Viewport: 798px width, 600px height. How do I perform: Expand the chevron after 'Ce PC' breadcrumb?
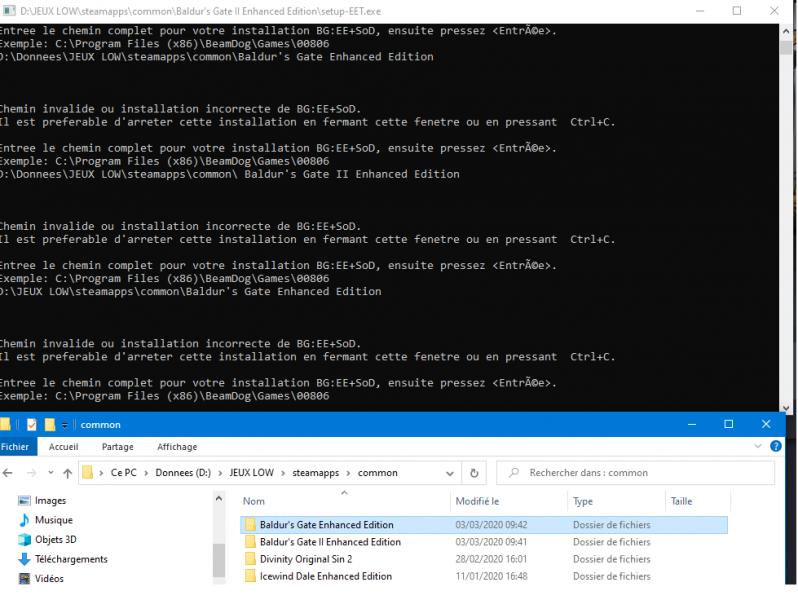[x=146, y=473]
